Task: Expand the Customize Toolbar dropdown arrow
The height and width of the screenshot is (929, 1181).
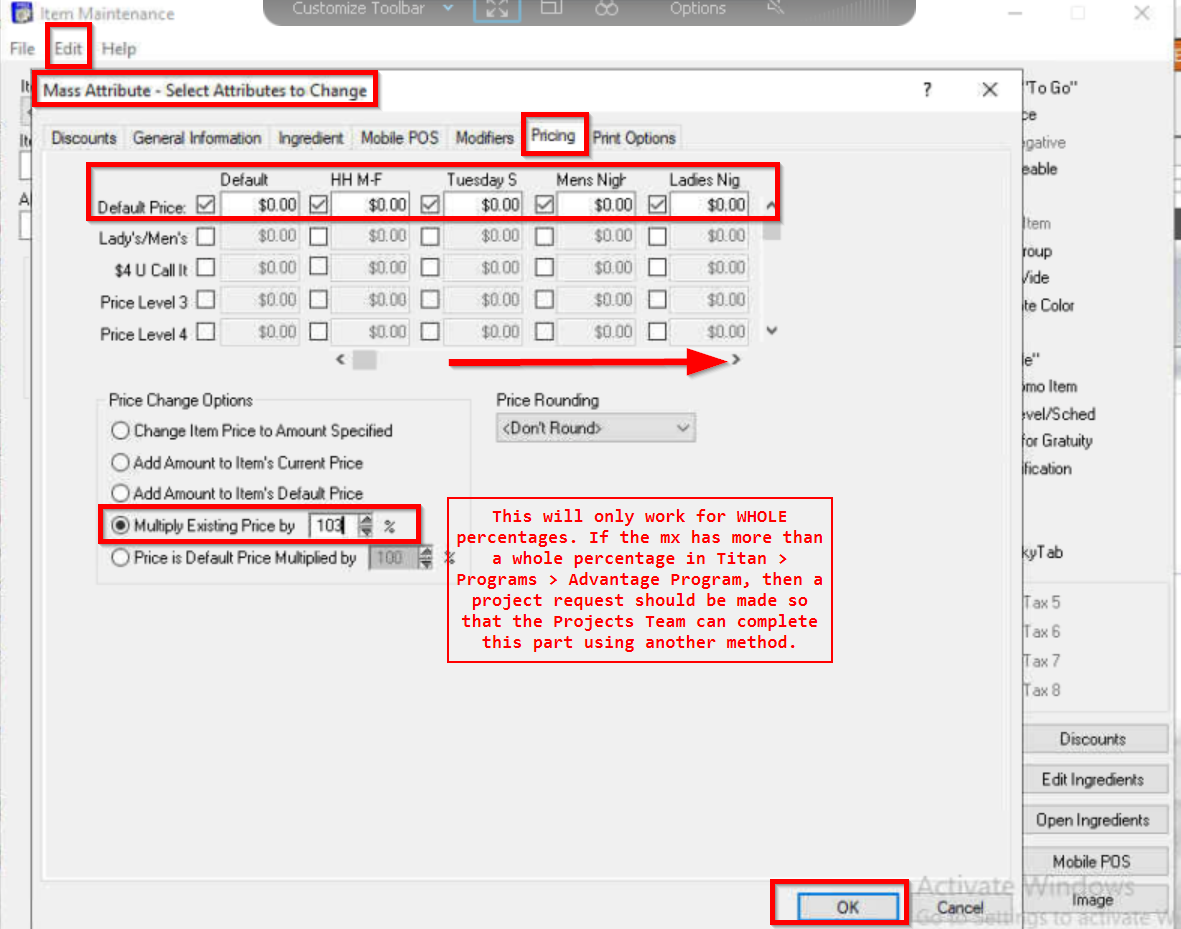Action: [447, 9]
